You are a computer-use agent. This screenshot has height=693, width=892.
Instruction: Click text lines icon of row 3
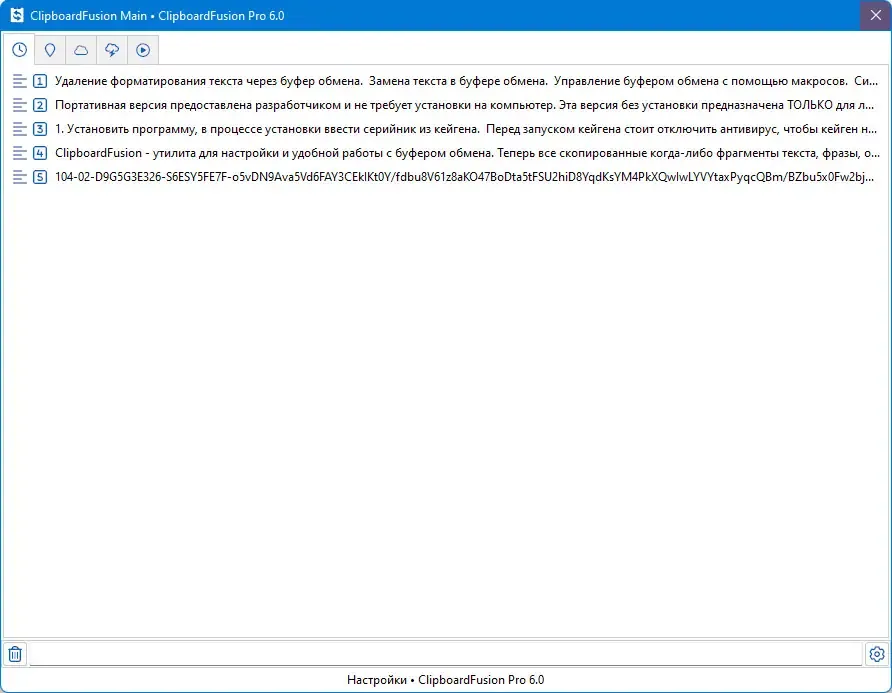(x=19, y=129)
